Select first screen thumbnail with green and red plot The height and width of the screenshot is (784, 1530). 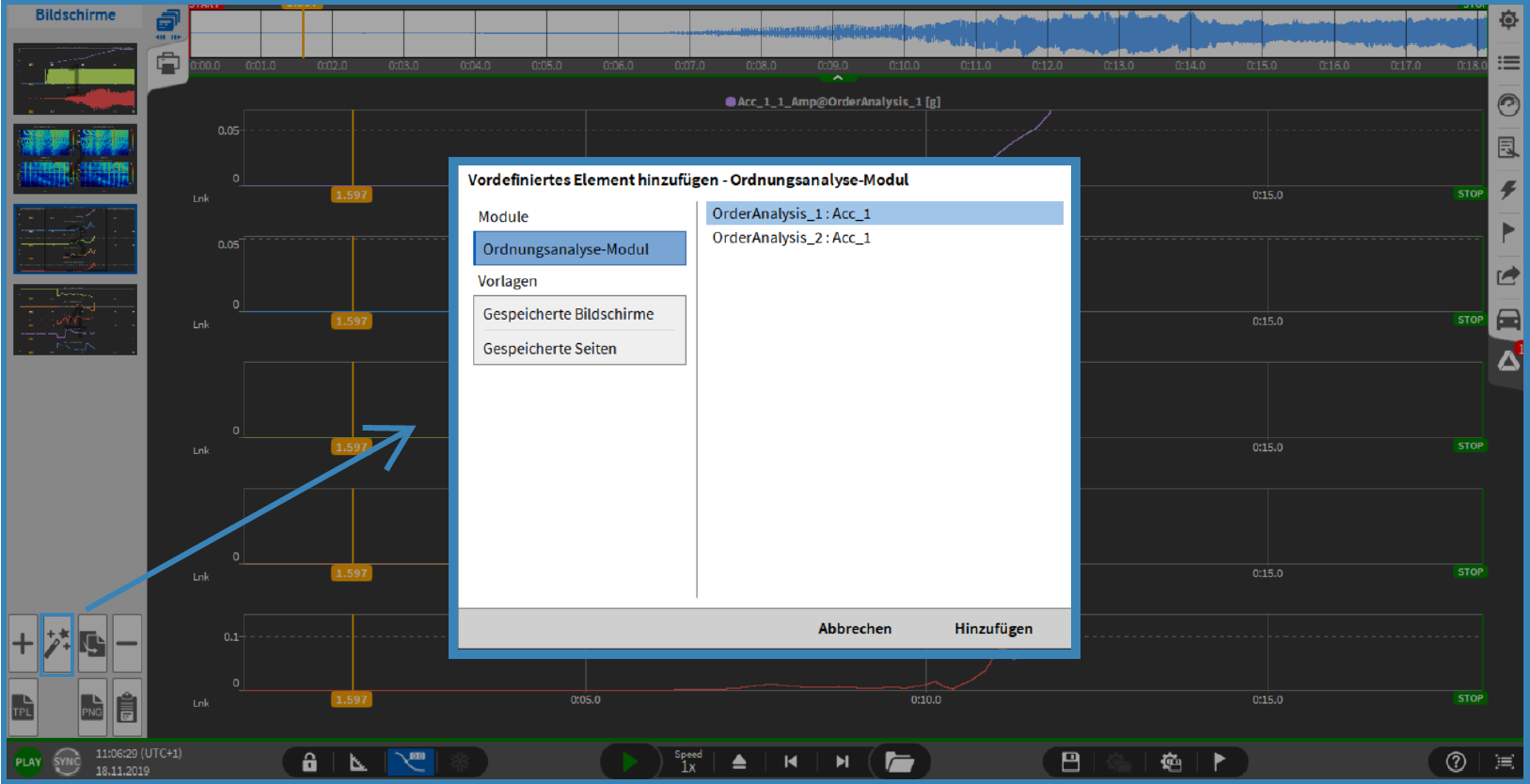[75, 79]
